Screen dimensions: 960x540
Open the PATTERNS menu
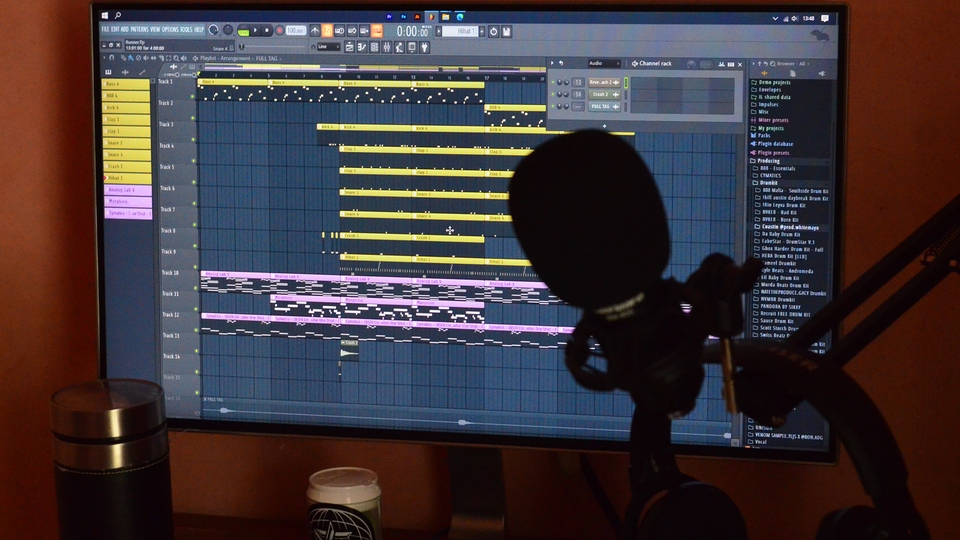click(x=140, y=29)
